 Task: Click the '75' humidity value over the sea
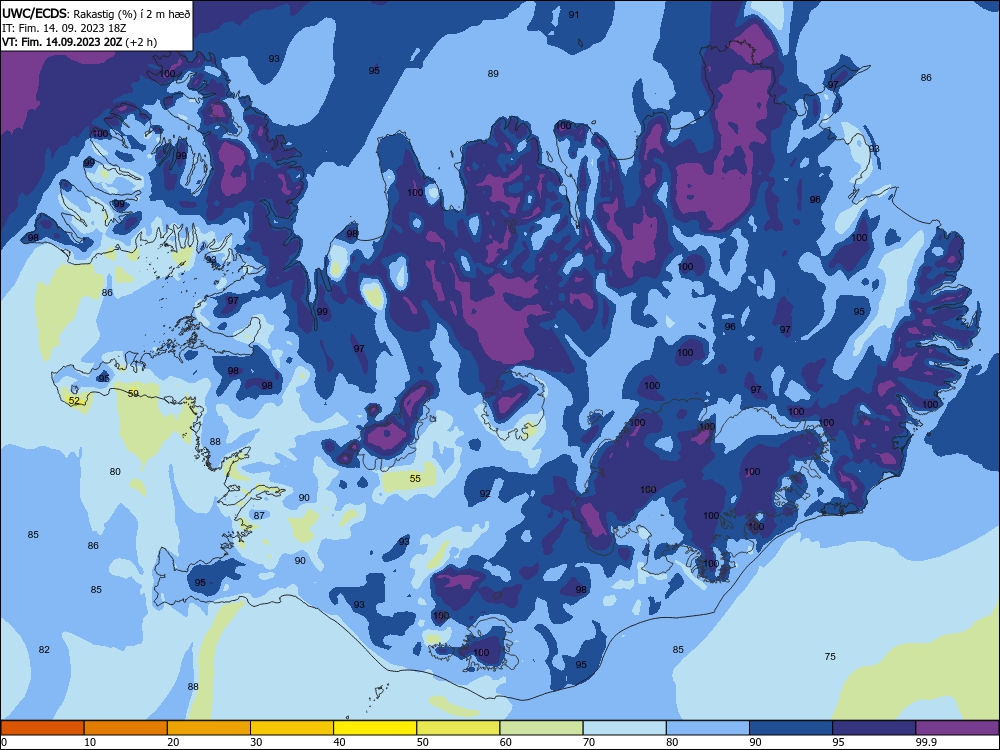click(830, 656)
